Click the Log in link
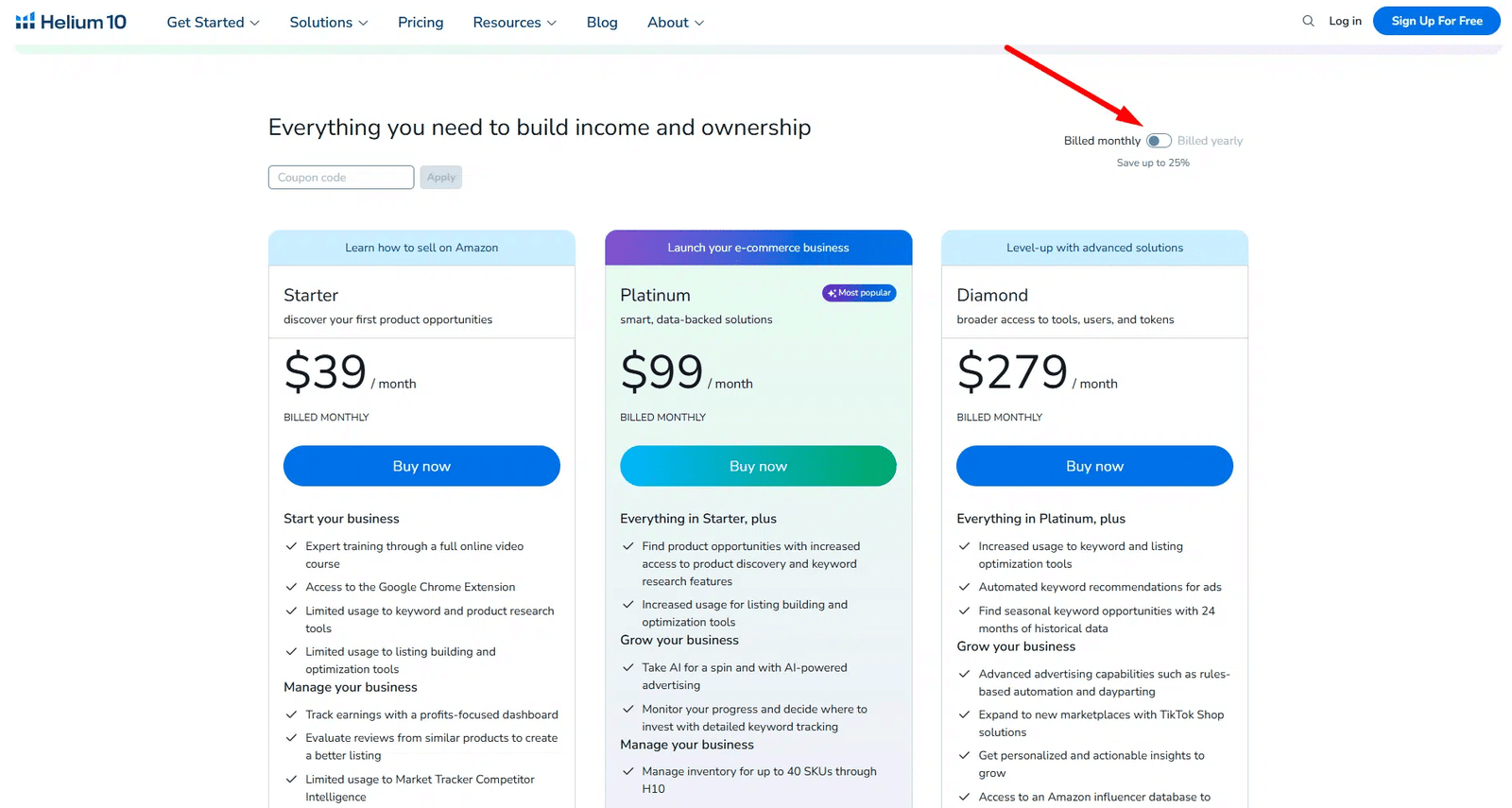 [1345, 21]
